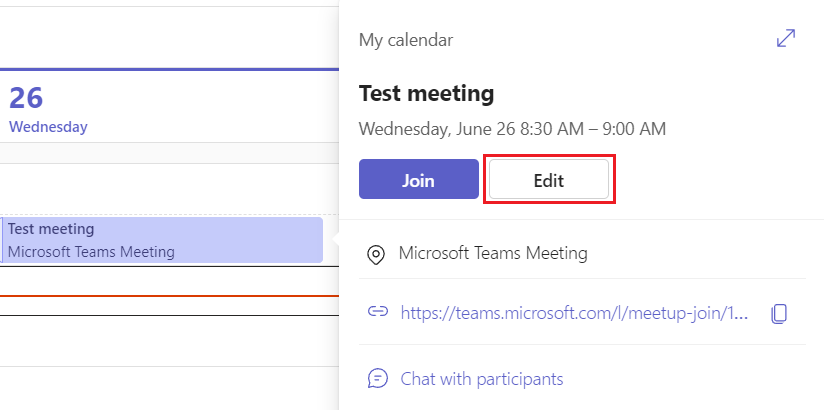Open Chat with participants
The height and width of the screenshot is (410, 824).
click(482, 379)
